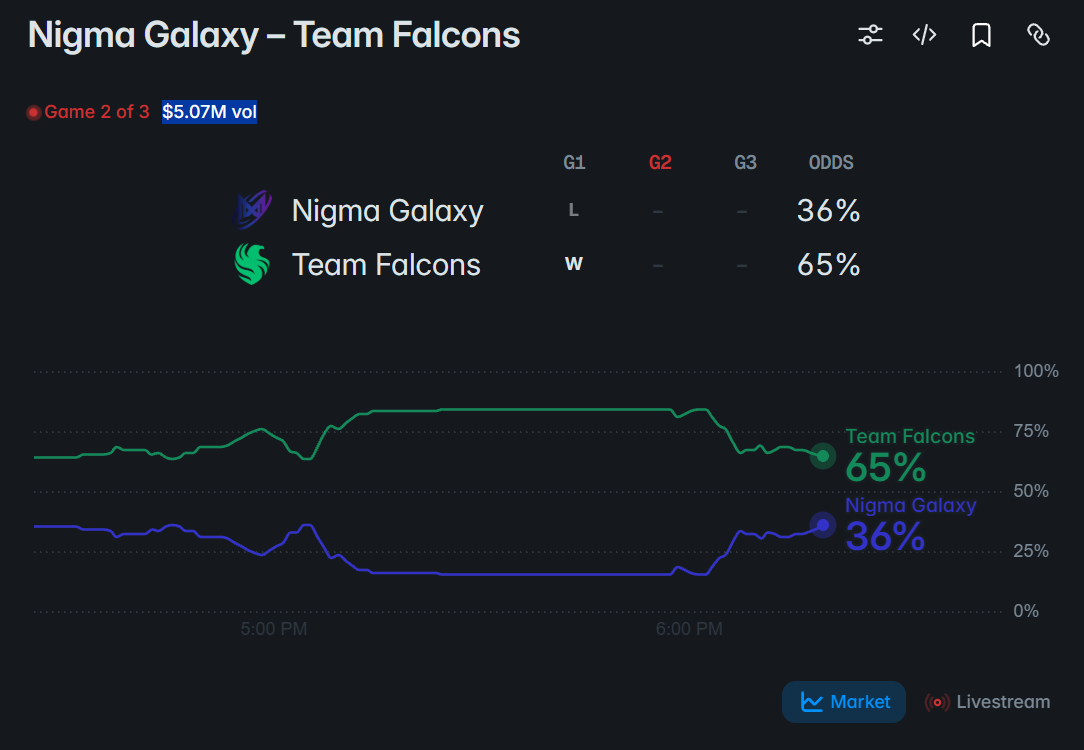
Task: Click the Livestream broadcast icon
Action: [x=937, y=702]
